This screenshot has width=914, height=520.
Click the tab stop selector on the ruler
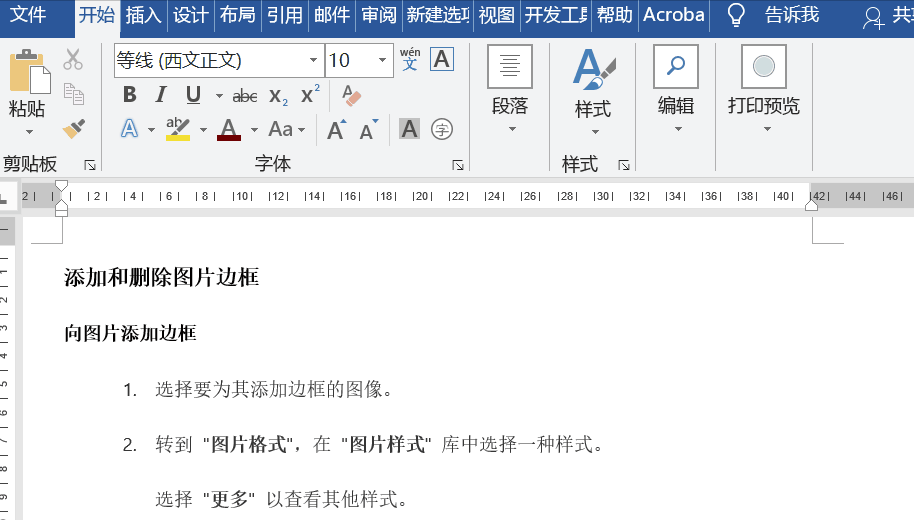(x=3, y=196)
